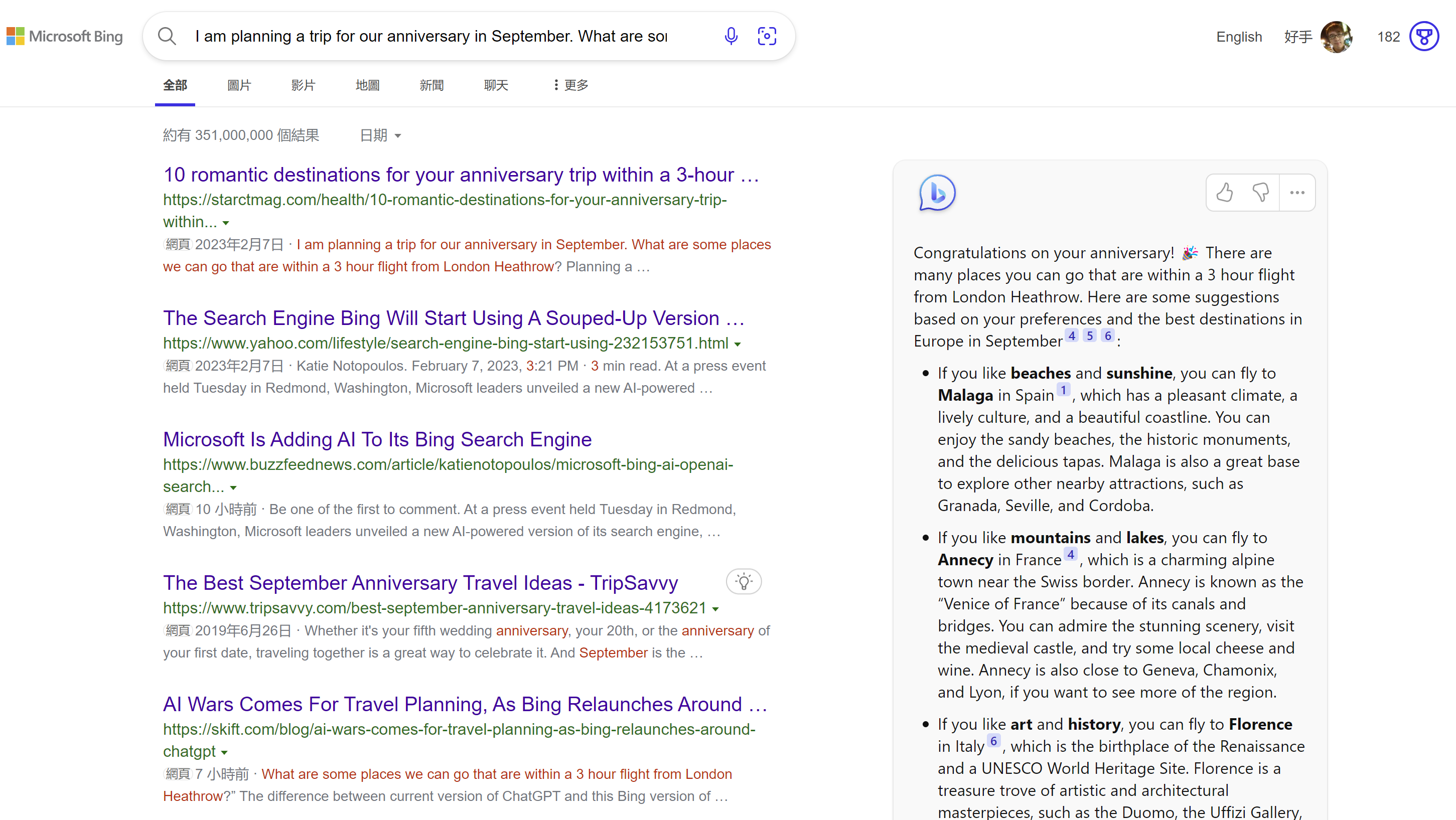1456x820 pixels.
Task: Open the 更多 more menu
Action: coord(571,85)
